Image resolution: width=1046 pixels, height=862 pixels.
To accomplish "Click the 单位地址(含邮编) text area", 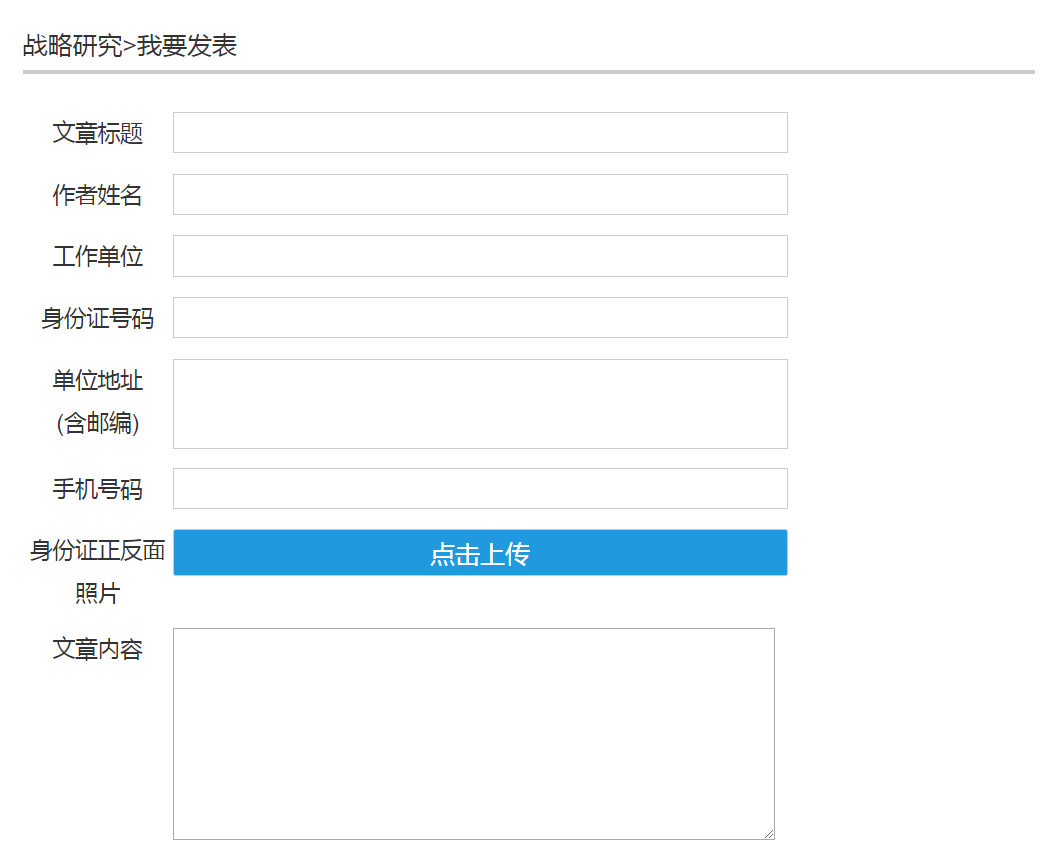I will tap(480, 403).
